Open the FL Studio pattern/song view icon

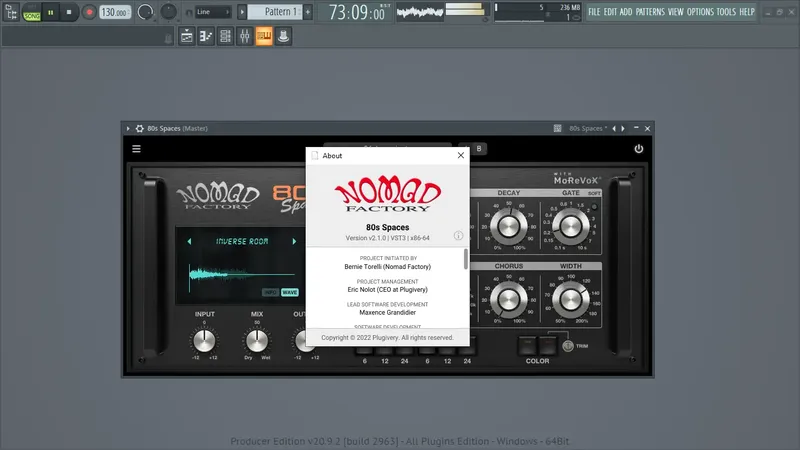pos(11,12)
